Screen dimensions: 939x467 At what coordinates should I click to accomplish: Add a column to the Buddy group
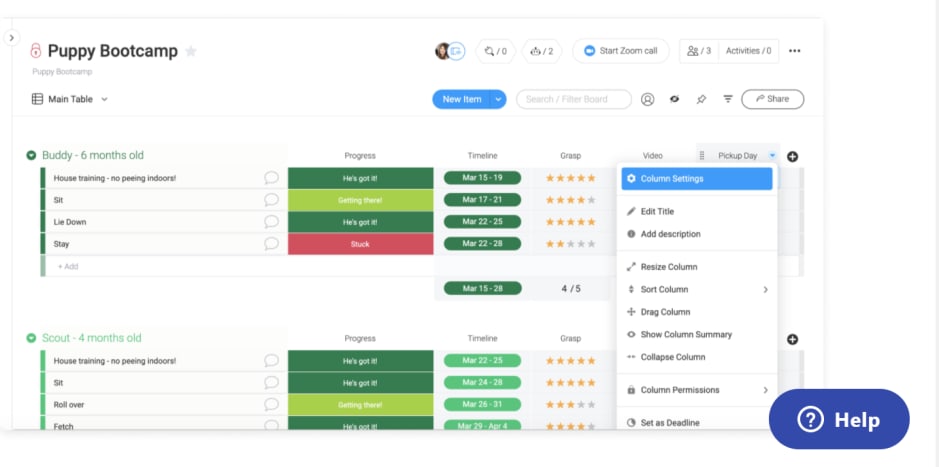pyautogui.click(x=792, y=157)
